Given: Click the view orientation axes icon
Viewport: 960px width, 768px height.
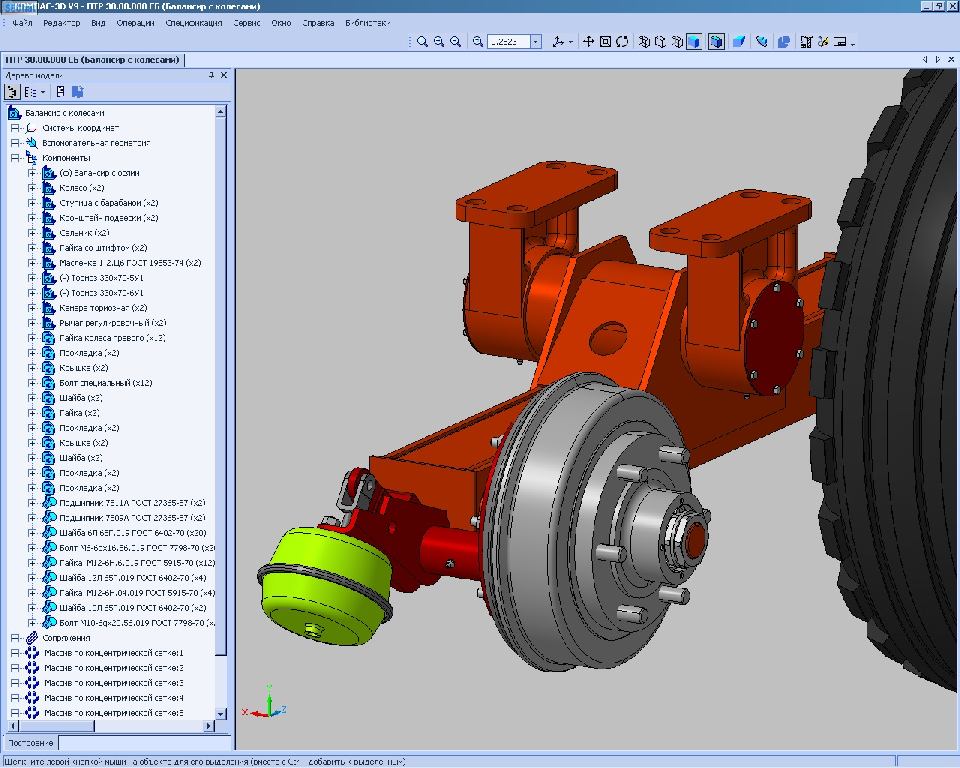Looking at the screenshot, I should (557, 42).
